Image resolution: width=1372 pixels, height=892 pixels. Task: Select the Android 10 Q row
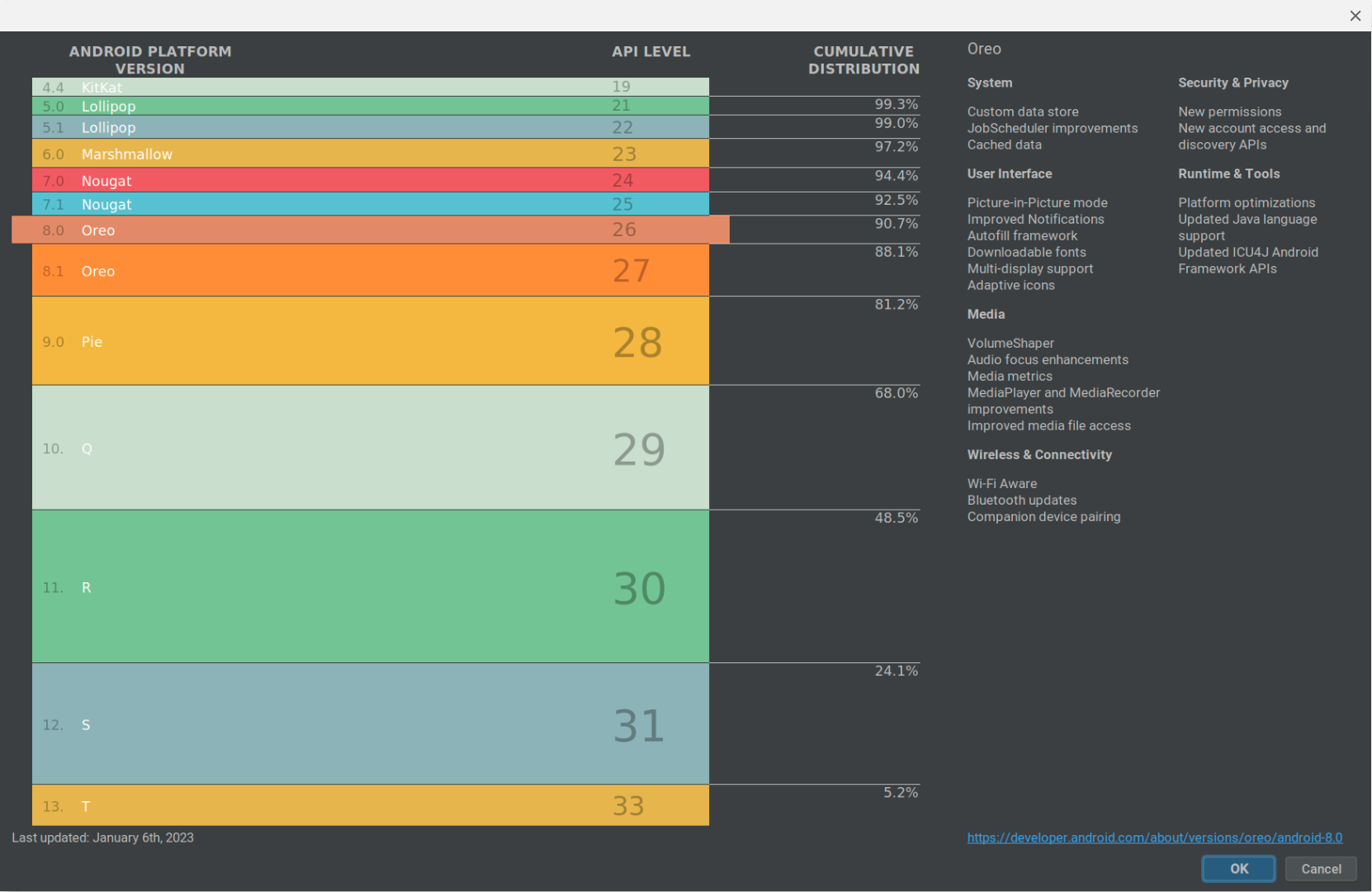click(370, 448)
